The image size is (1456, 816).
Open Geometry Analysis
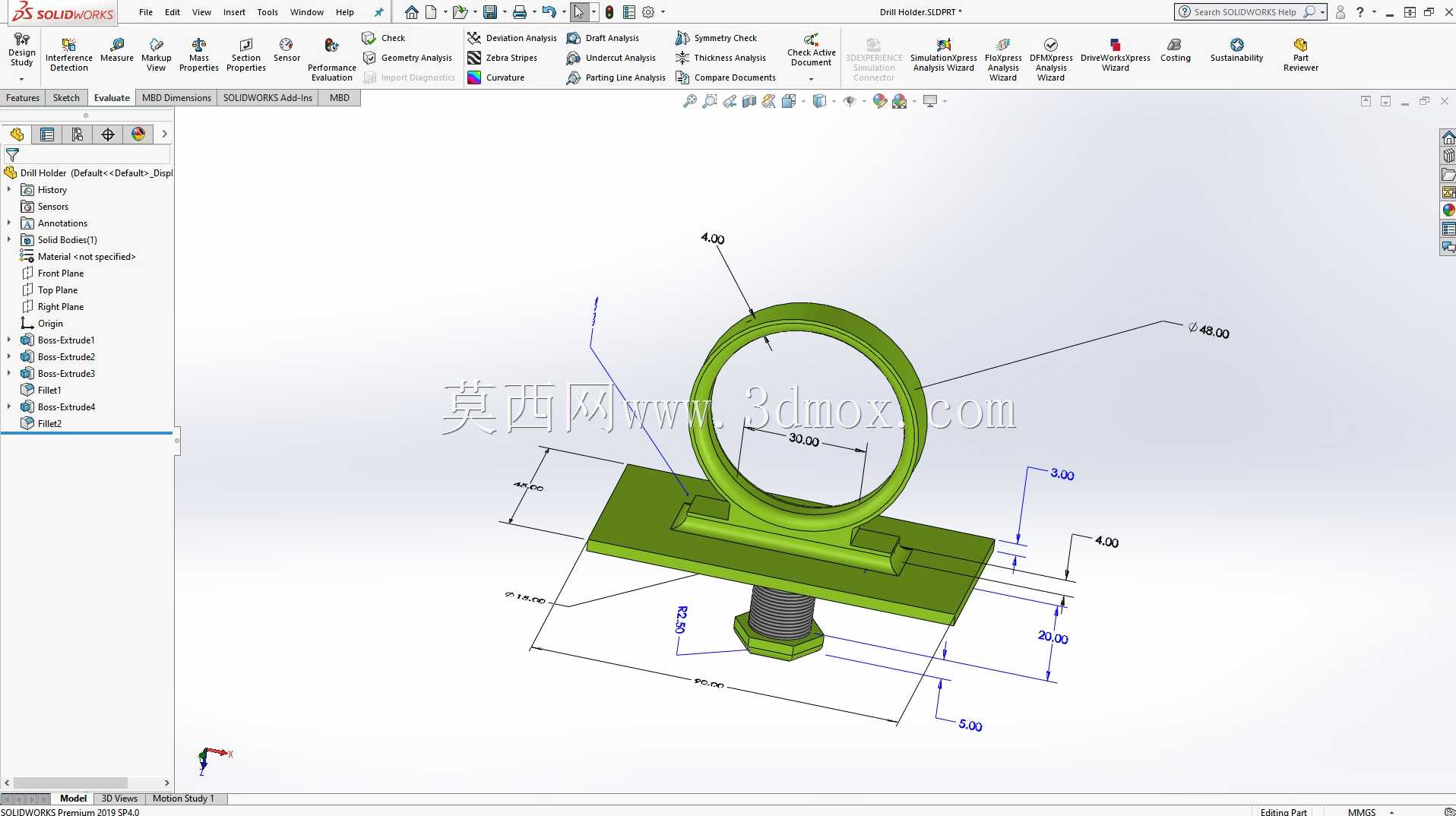click(x=407, y=58)
